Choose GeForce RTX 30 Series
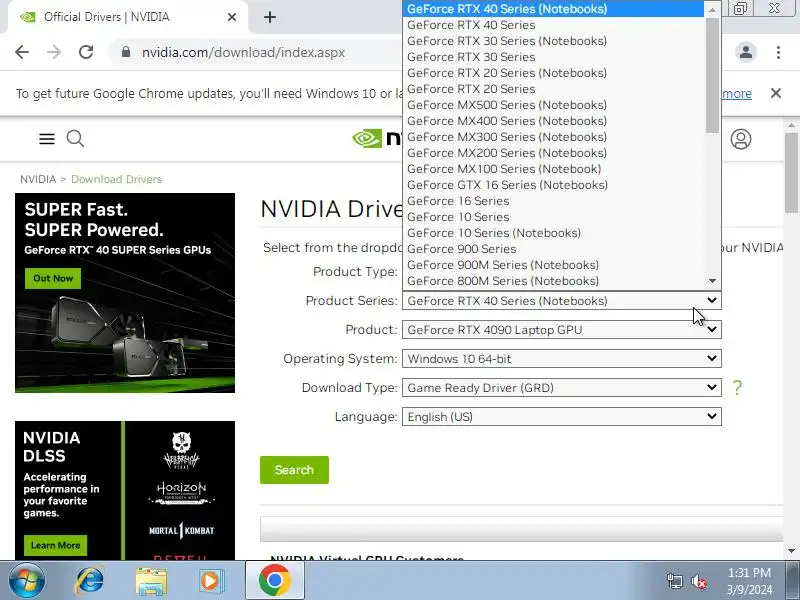 click(553, 57)
